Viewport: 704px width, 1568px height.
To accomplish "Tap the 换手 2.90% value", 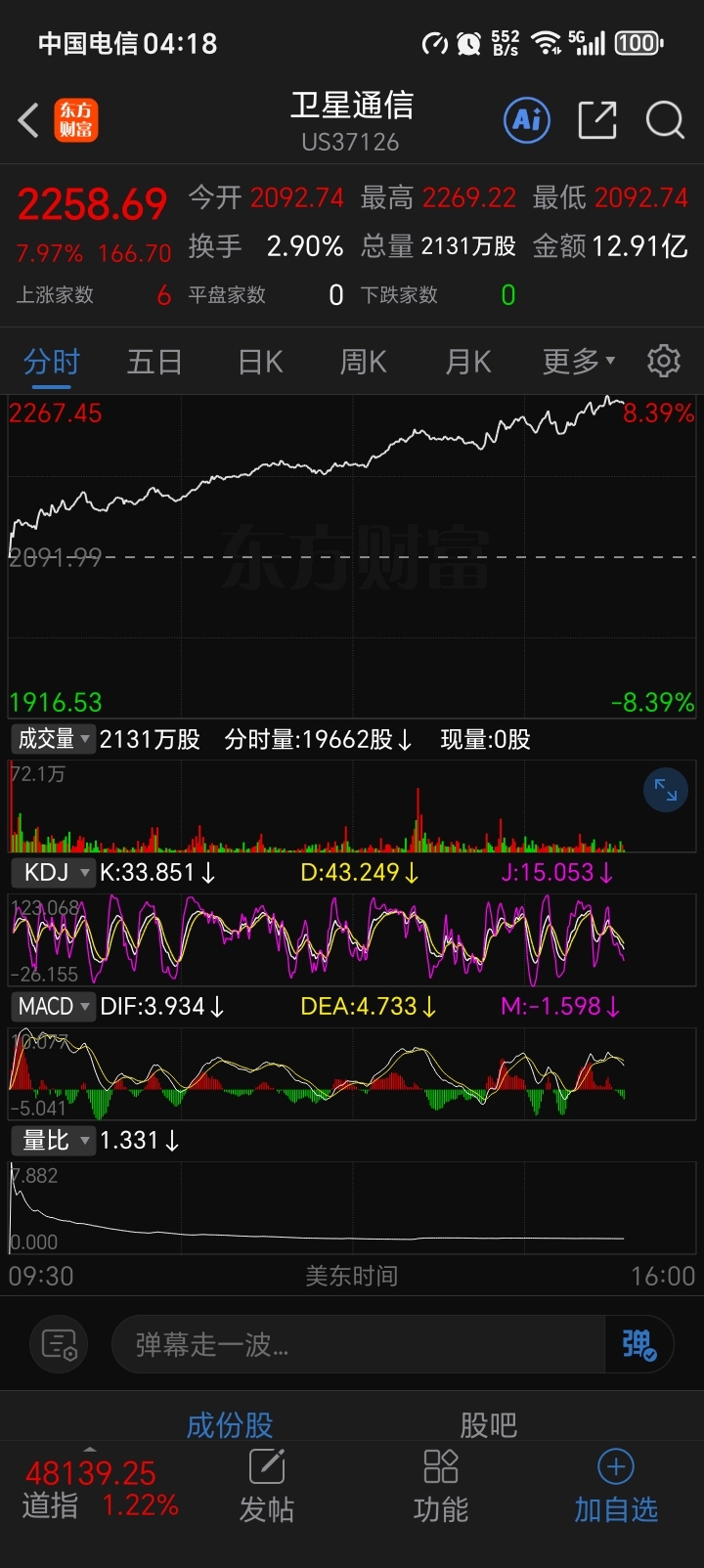I will point(305,246).
